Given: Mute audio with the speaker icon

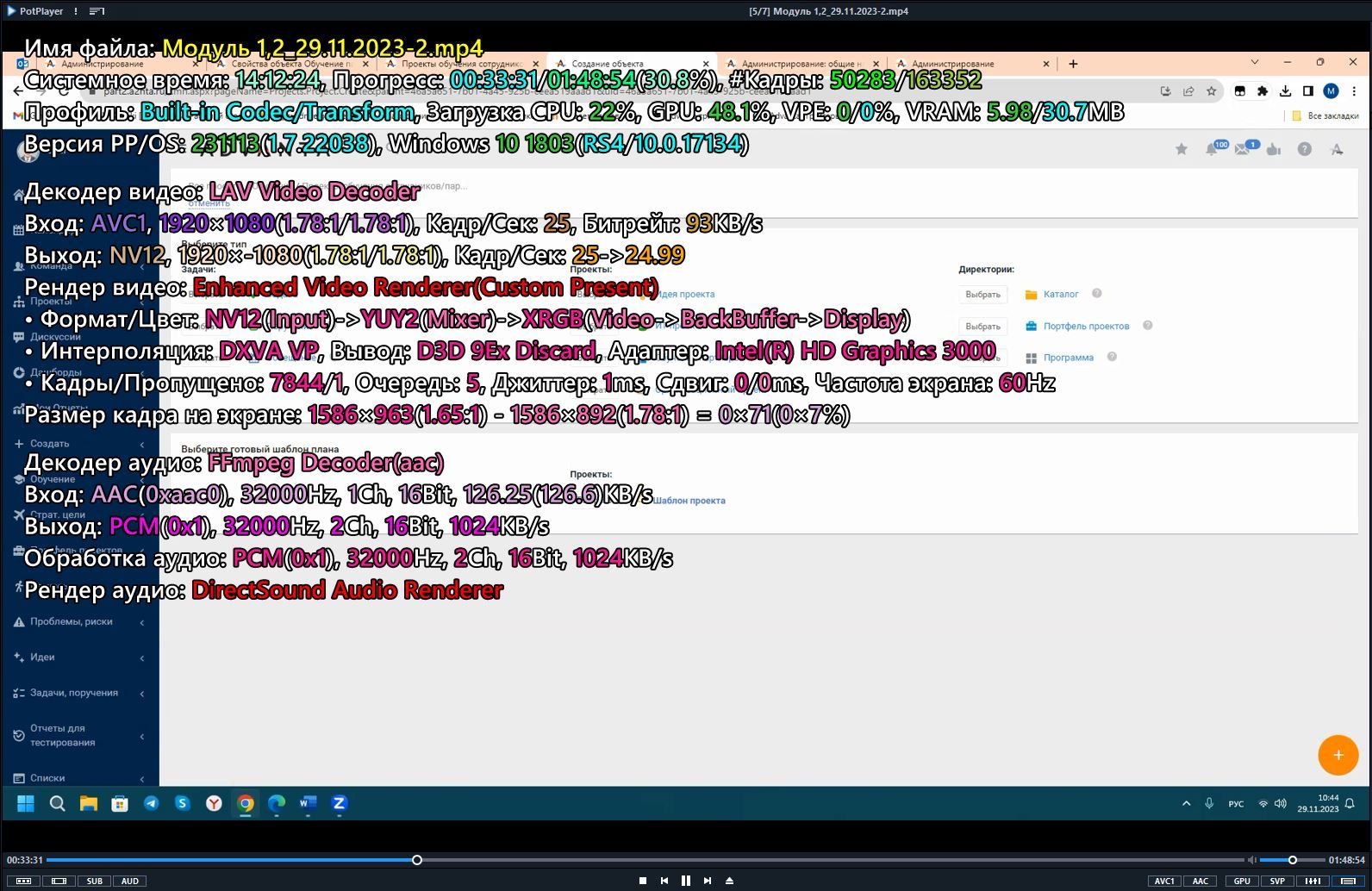Looking at the screenshot, I should coord(1251,860).
